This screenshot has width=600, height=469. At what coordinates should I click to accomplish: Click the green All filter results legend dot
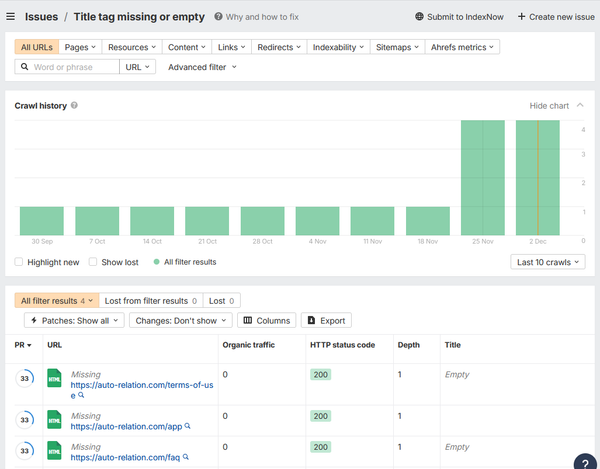click(x=156, y=262)
